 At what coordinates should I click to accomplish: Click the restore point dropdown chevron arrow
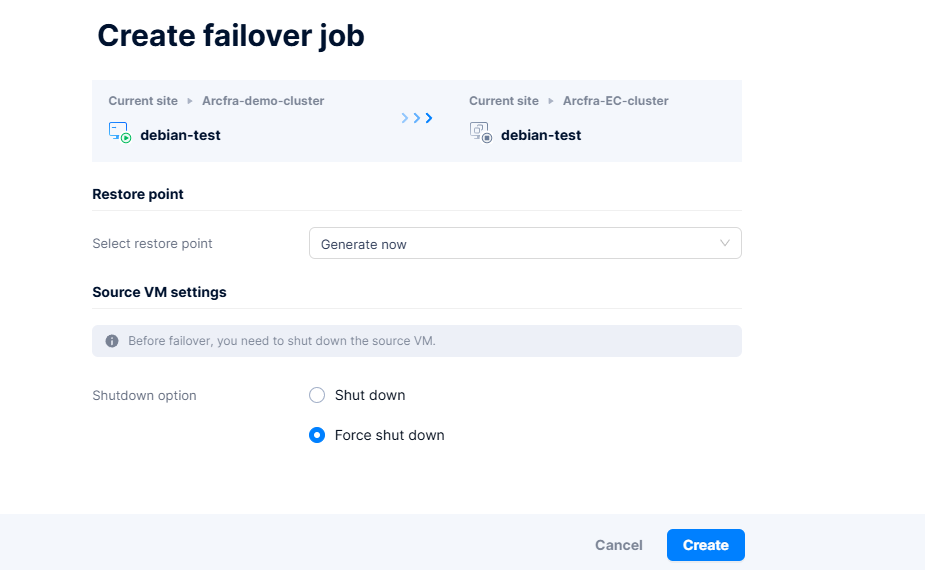[725, 243]
